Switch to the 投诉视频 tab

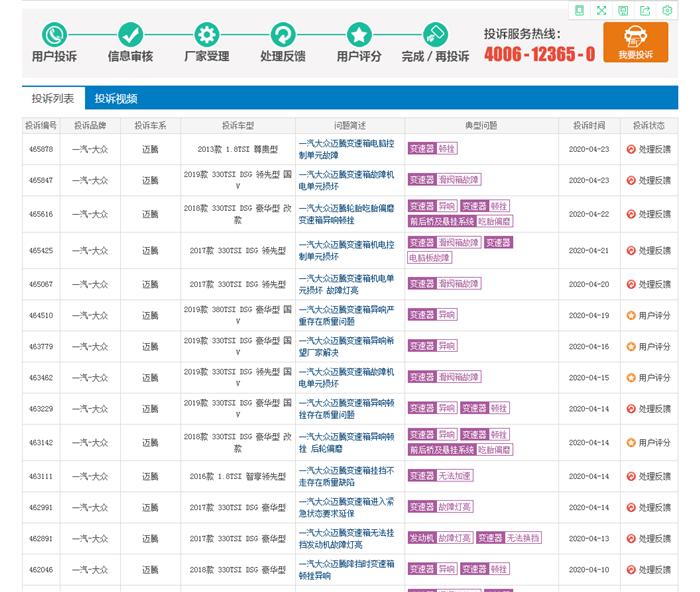[x=116, y=98]
